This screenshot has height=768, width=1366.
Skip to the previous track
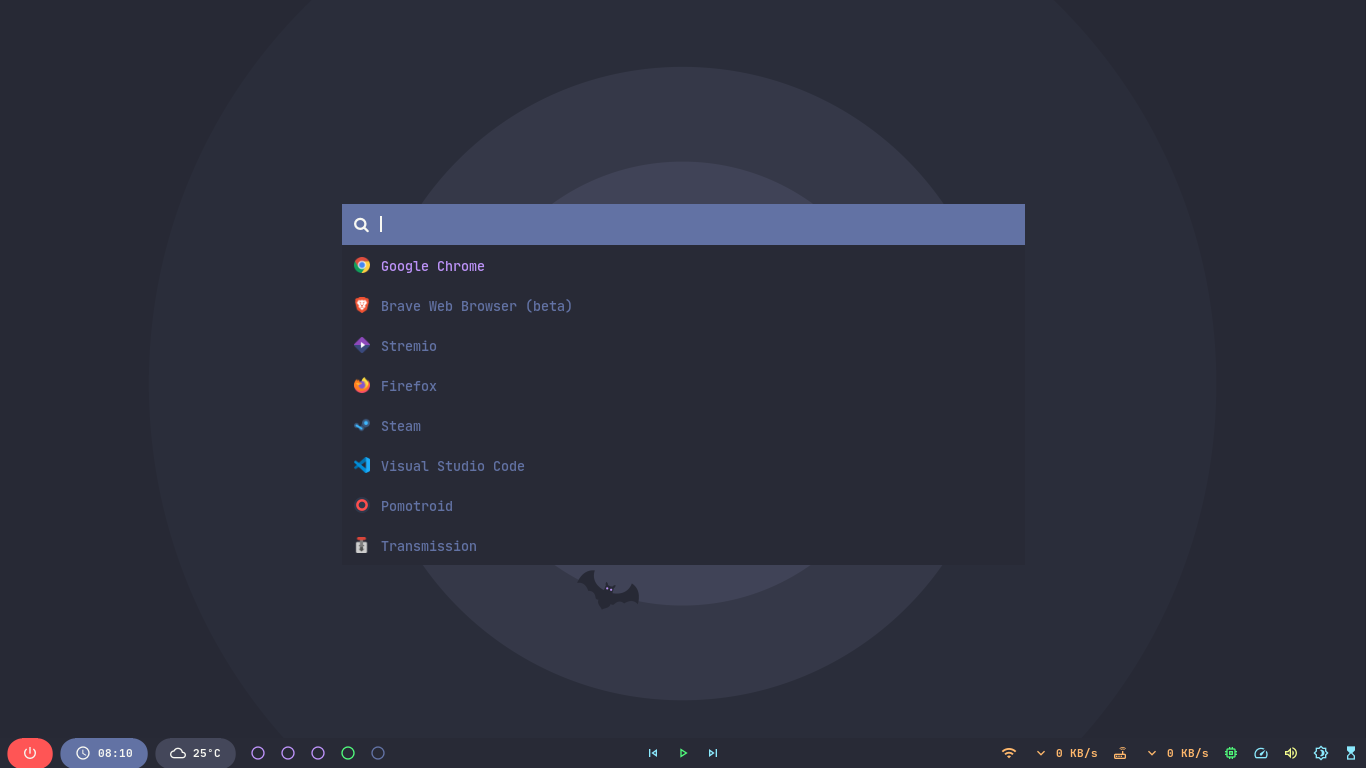pyautogui.click(x=653, y=753)
